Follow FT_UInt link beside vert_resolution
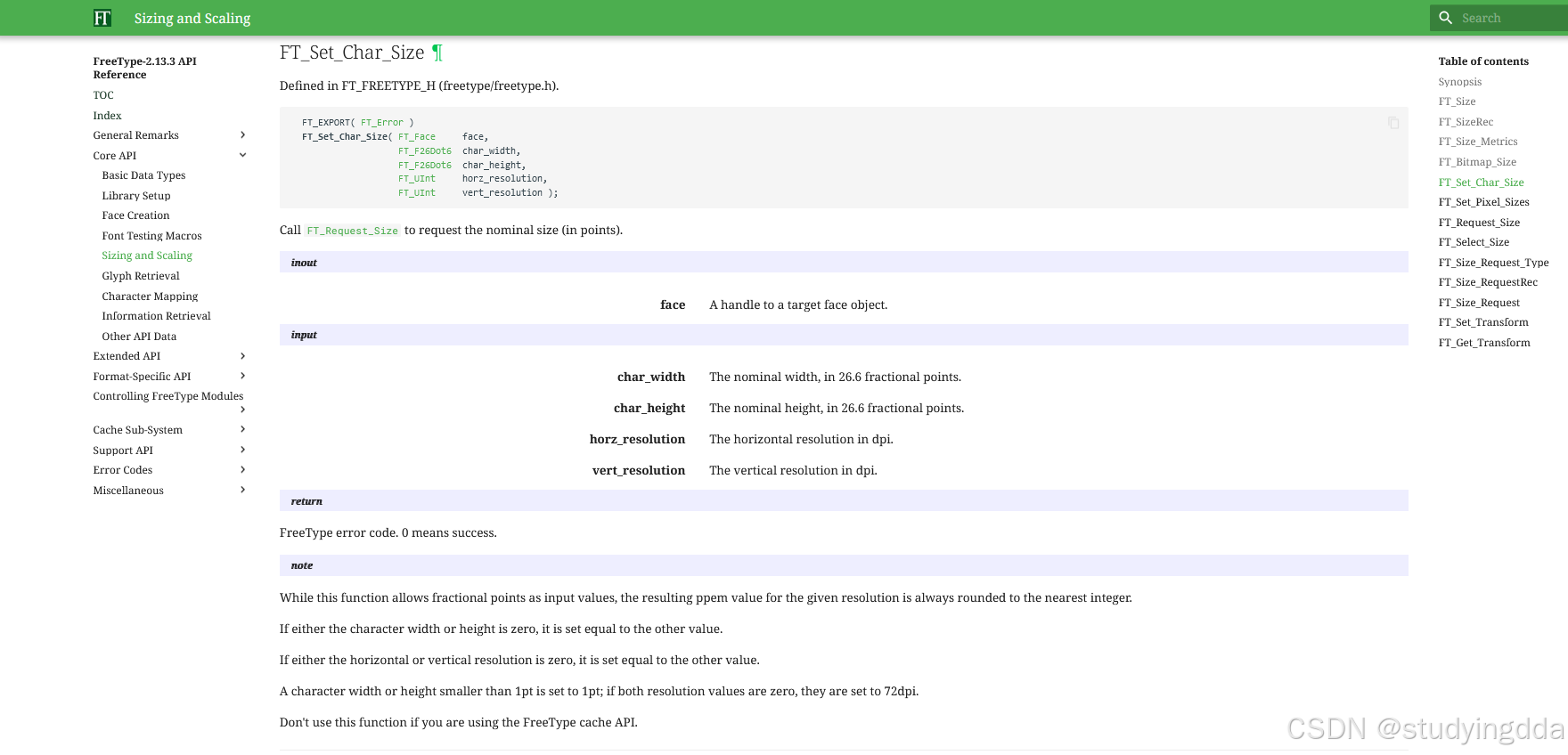This screenshot has width=1568, height=755. pyautogui.click(x=417, y=193)
